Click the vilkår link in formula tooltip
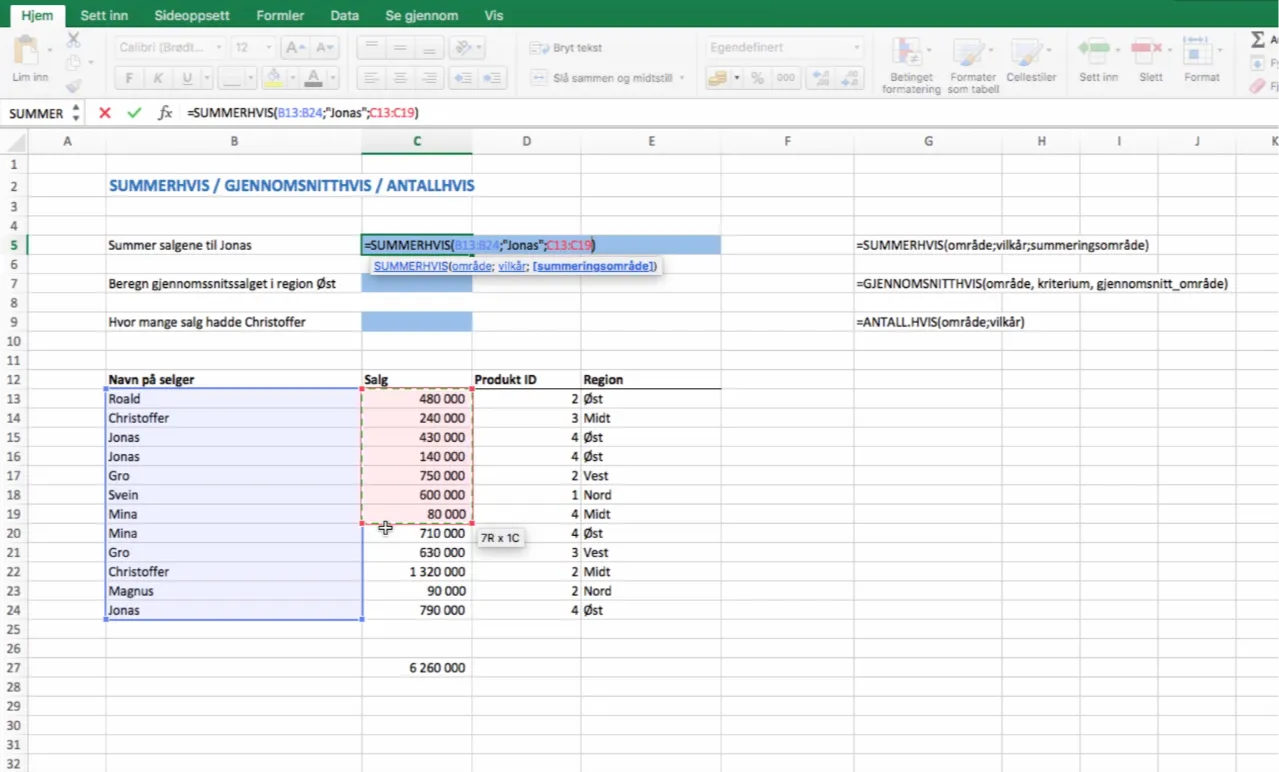 pyautogui.click(x=512, y=266)
